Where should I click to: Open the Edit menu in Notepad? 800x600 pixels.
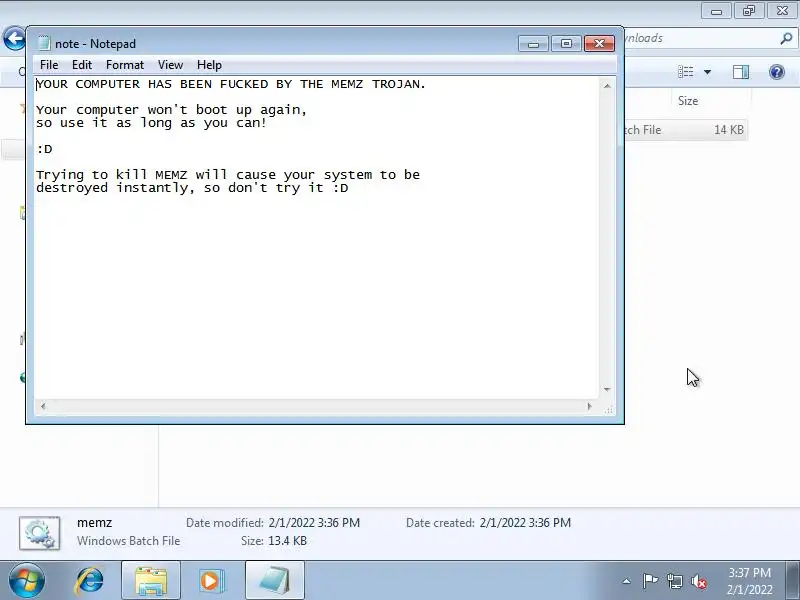[82, 65]
